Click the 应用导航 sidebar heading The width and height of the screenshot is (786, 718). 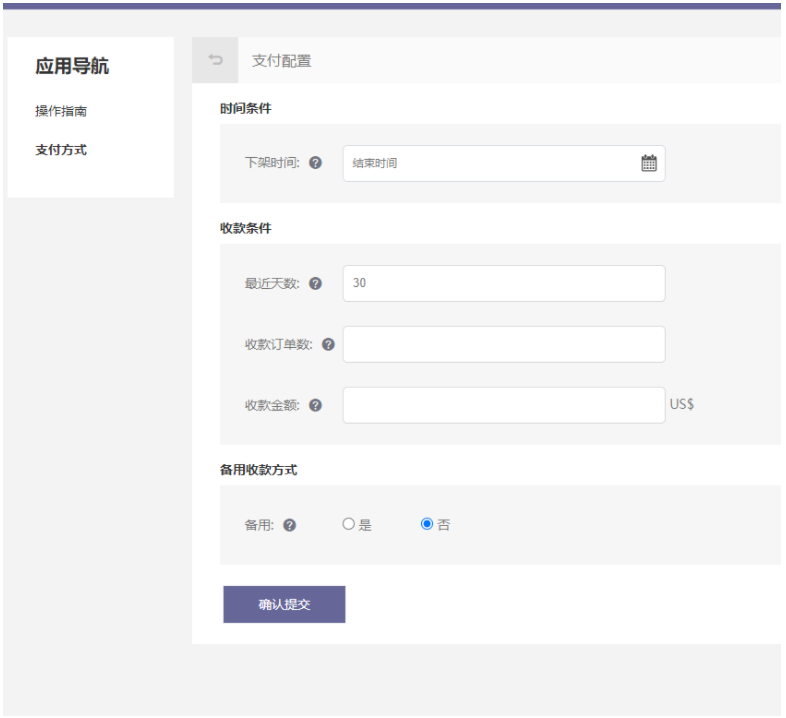[x=72, y=67]
